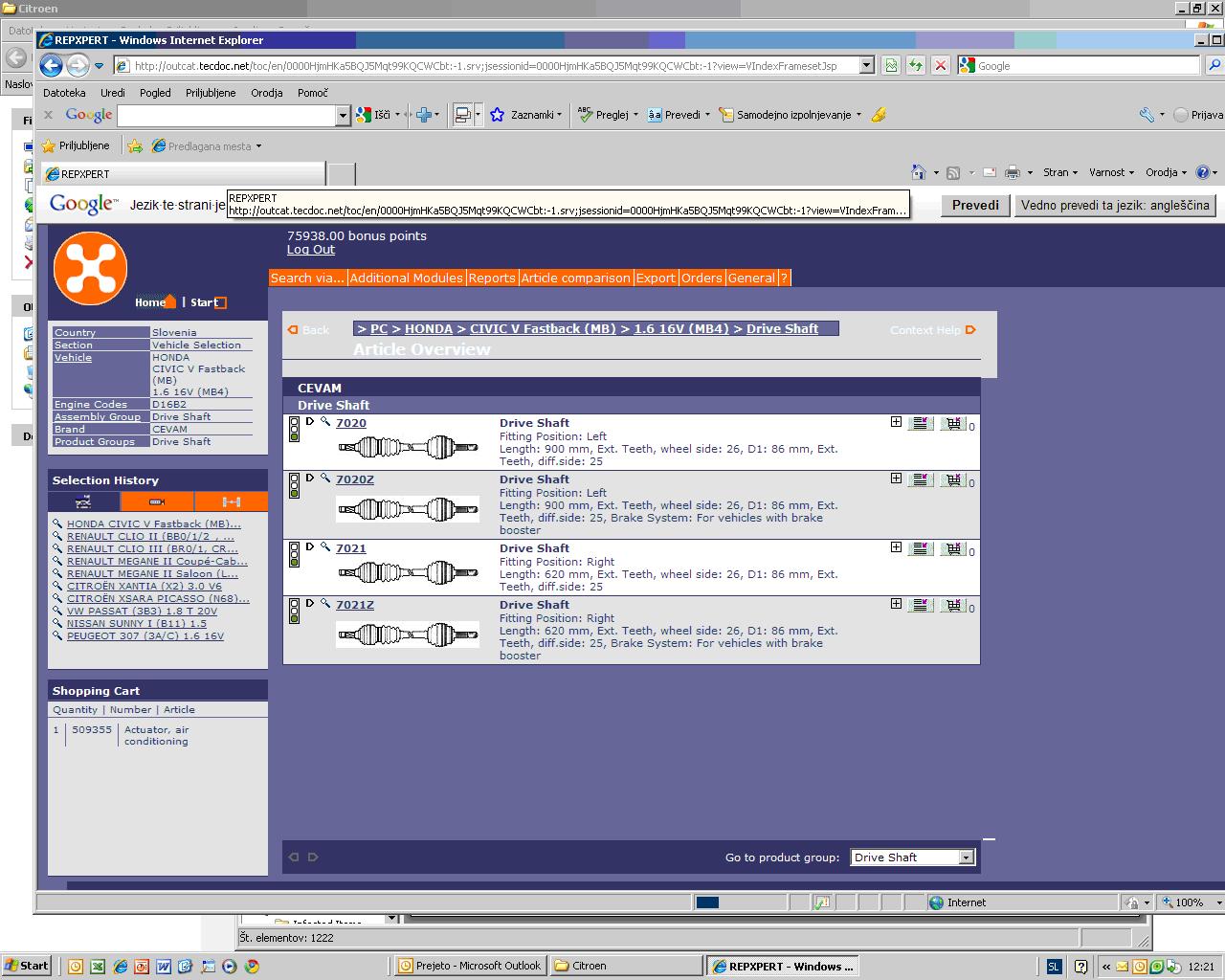The height and width of the screenshot is (980, 1225).
Task: Go to Home in REPXPERT header
Action: pos(155,302)
